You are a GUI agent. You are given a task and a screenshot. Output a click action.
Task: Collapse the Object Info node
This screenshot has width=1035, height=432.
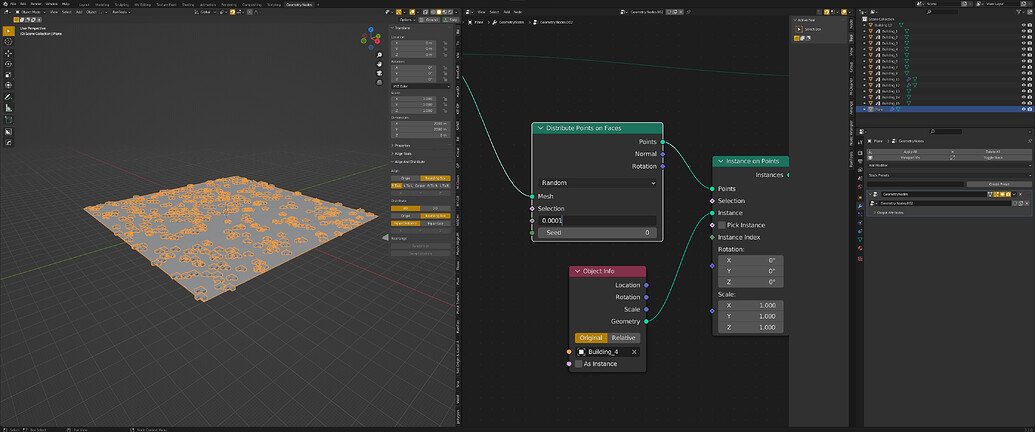(x=578, y=271)
